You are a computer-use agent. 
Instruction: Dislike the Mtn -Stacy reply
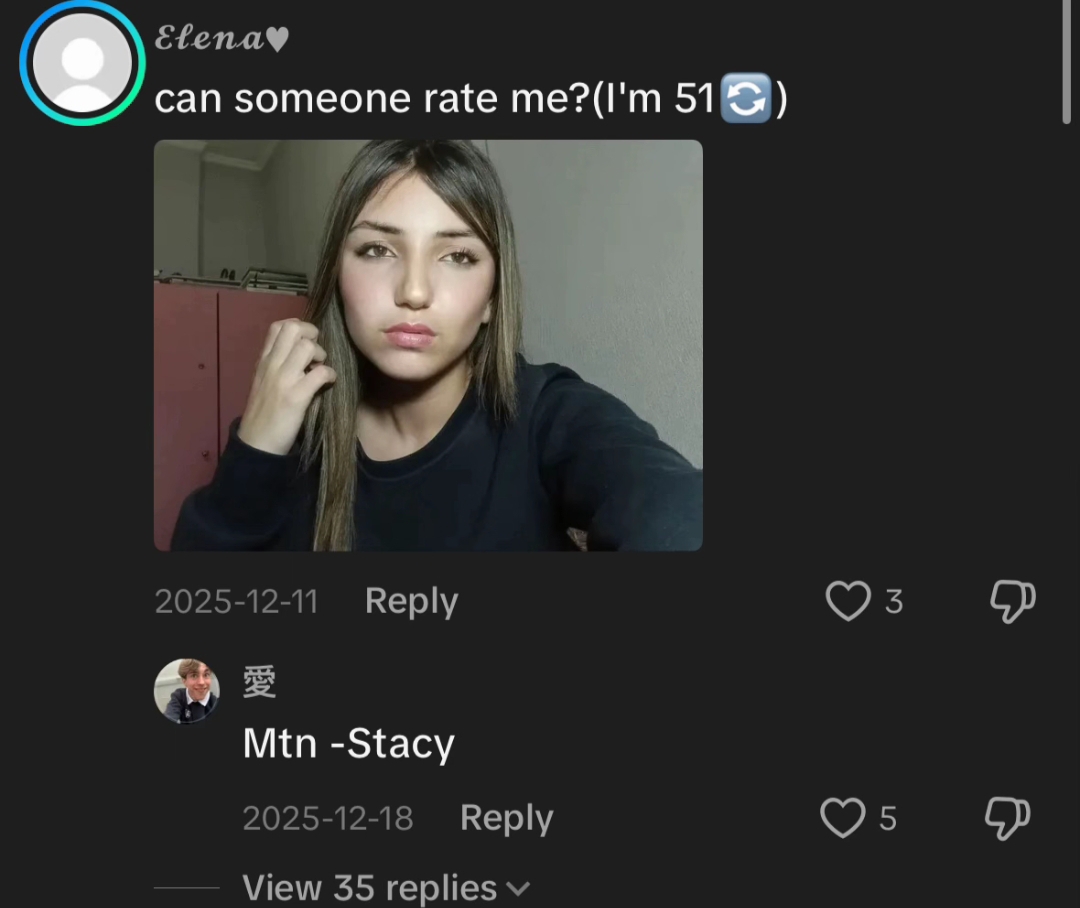tap(1007, 818)
